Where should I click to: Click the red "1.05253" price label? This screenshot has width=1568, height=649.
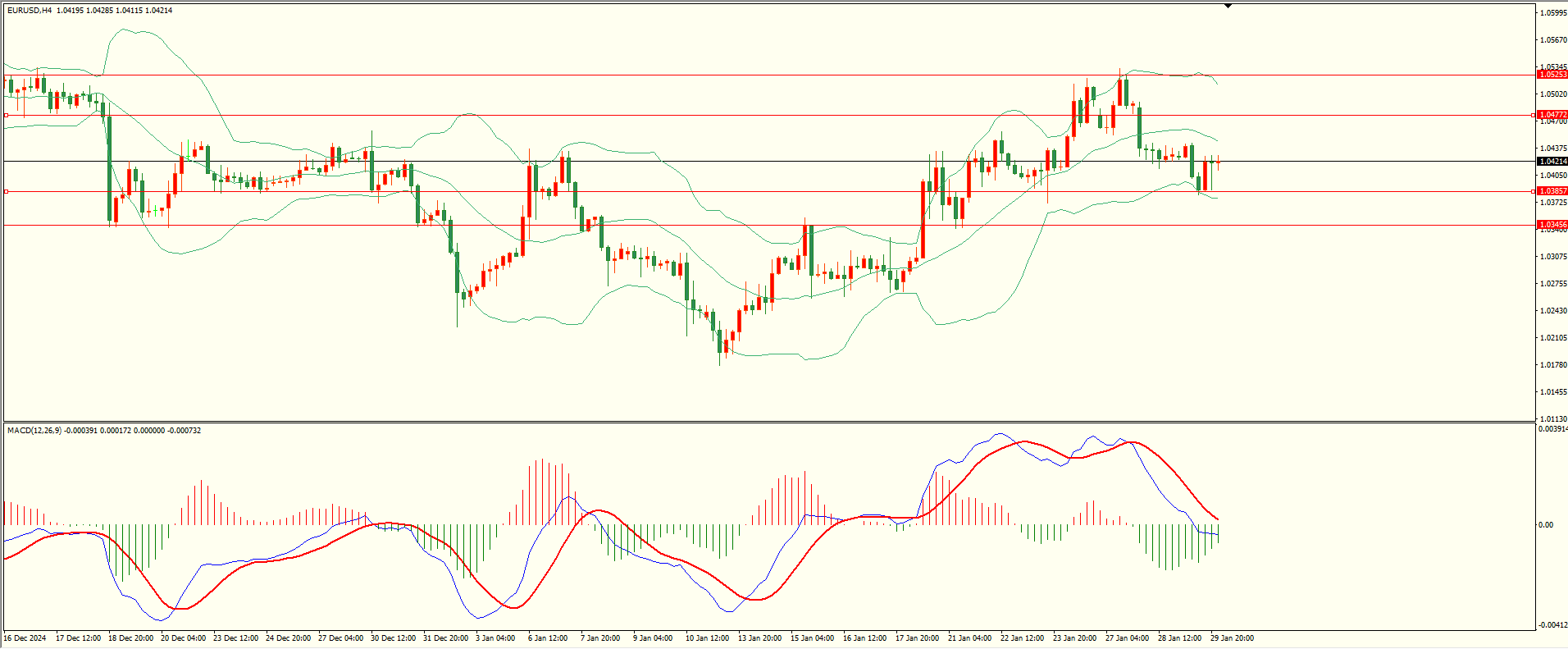[1552, 75]
